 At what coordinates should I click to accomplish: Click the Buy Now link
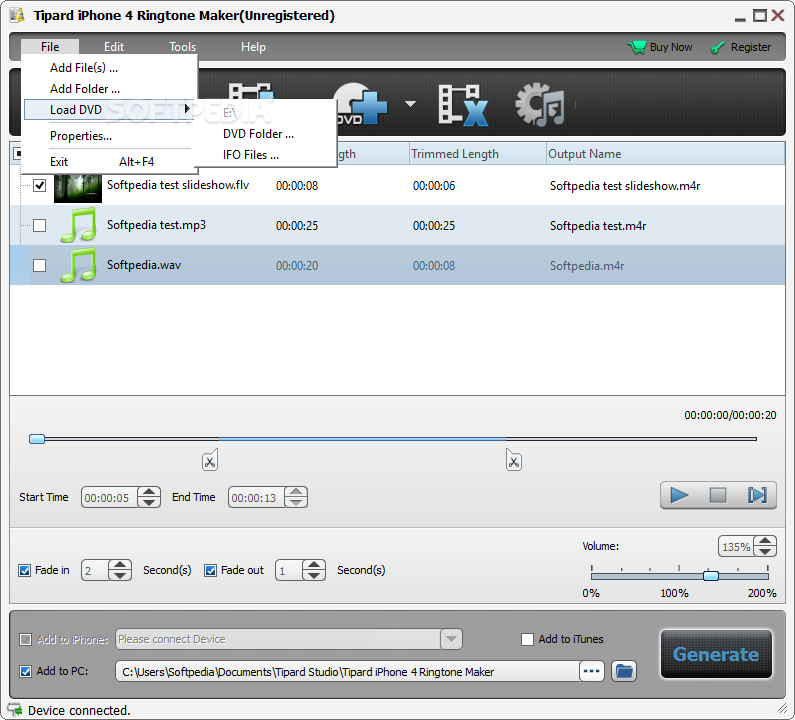pyautogui.click(x=670, y=47)
